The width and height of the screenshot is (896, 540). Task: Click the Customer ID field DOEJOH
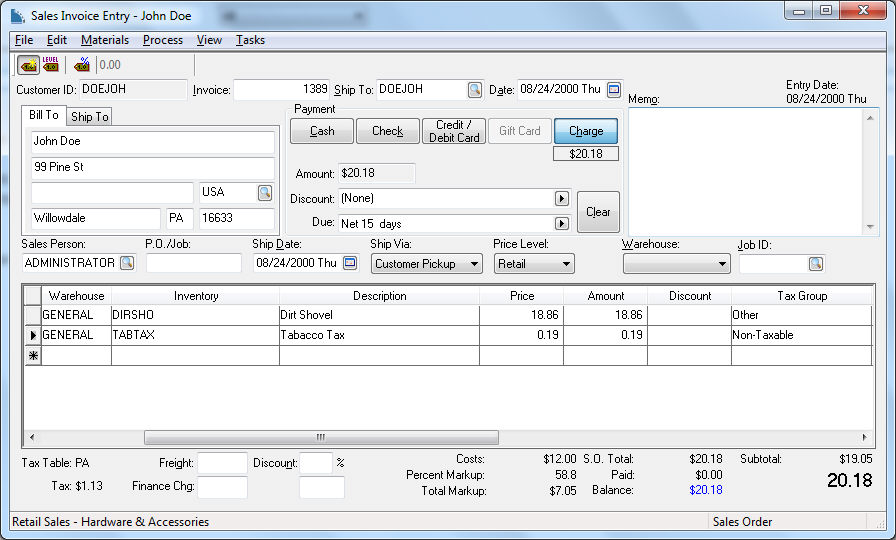[x=133, y=90]
